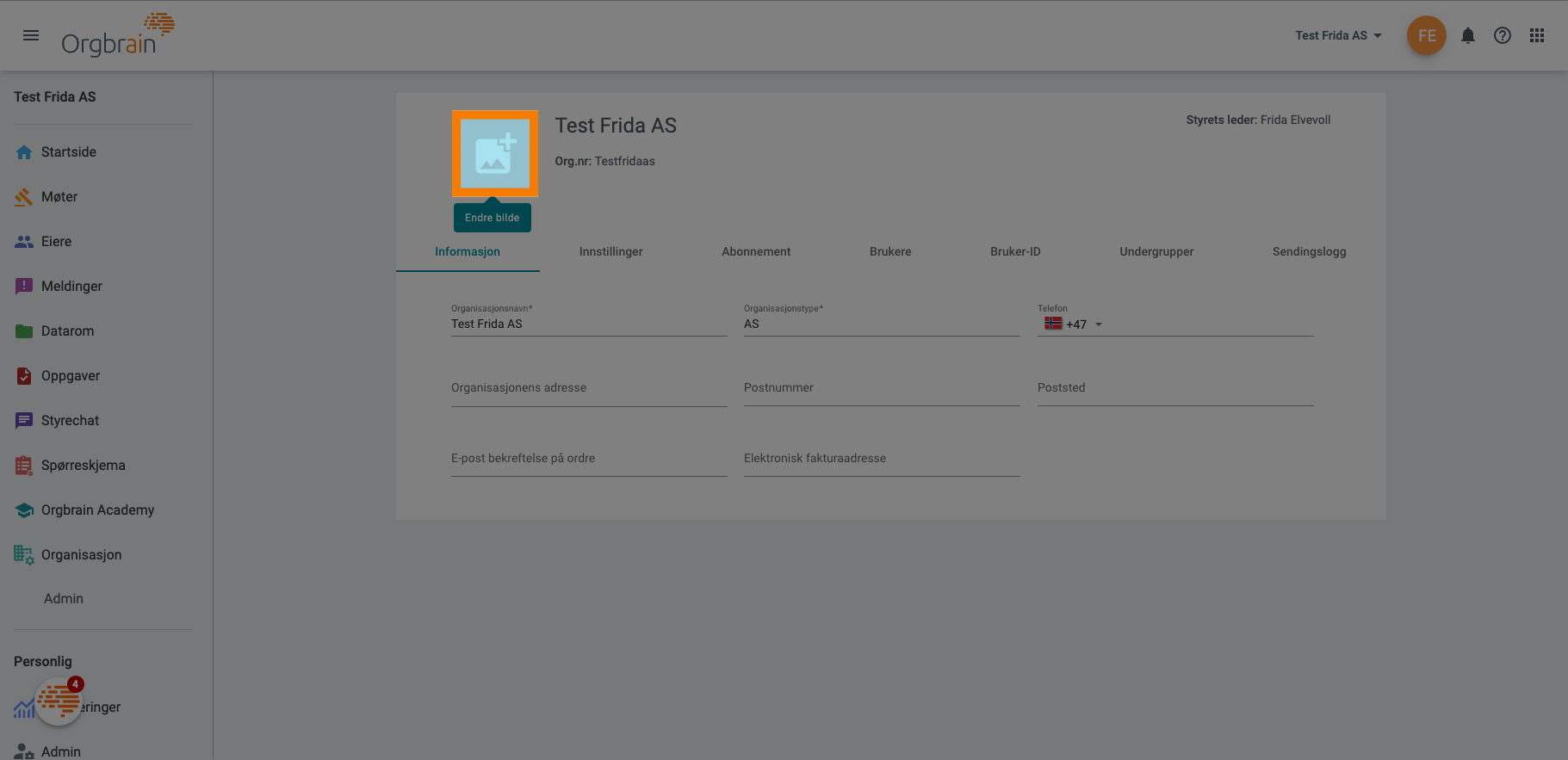Switch to the Brukere tab
This screenshot has width=1568, height=760.
click(890, 251)
